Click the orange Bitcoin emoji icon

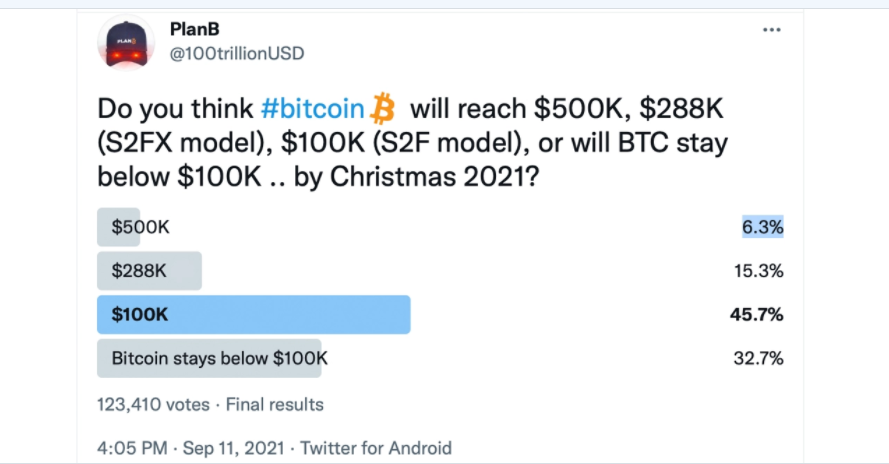point(383,108)
